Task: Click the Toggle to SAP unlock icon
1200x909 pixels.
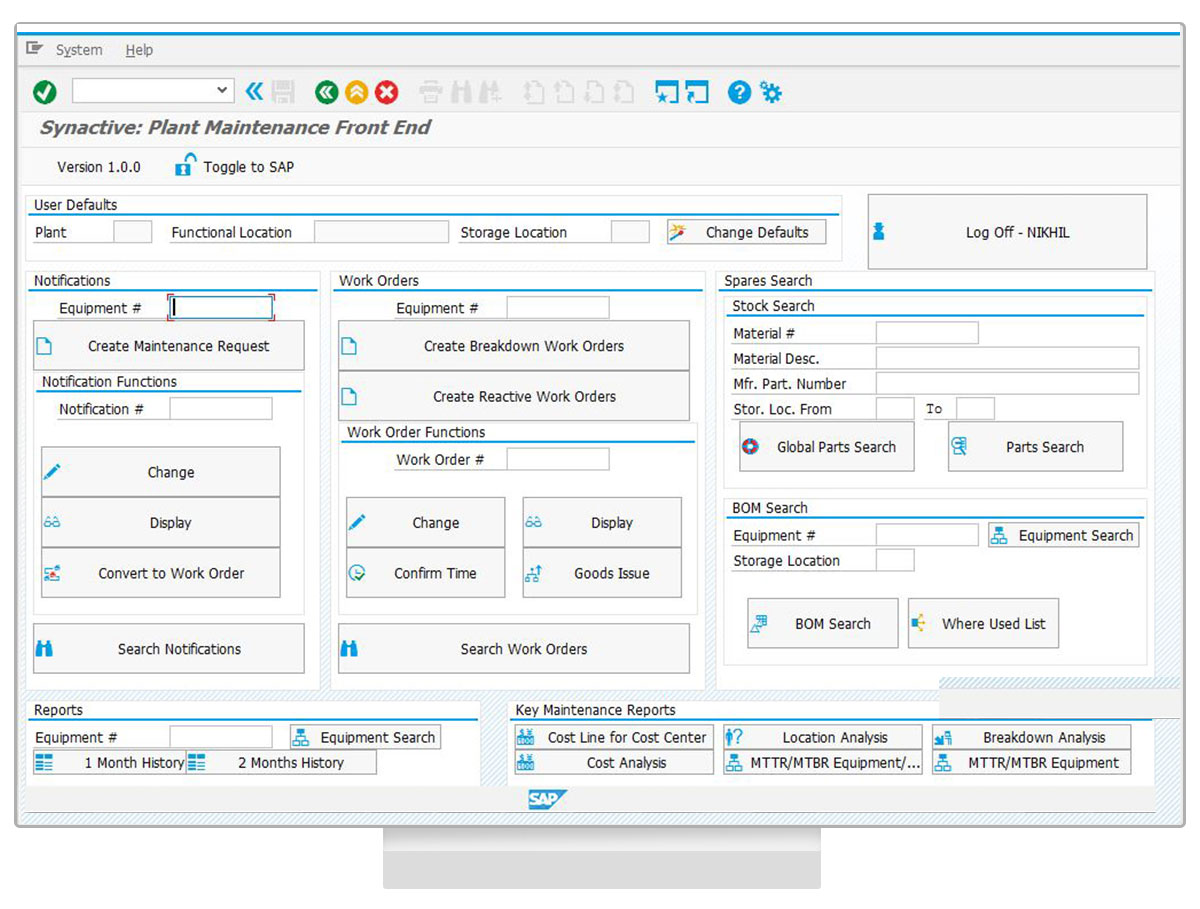Action: tap(185, 164)
